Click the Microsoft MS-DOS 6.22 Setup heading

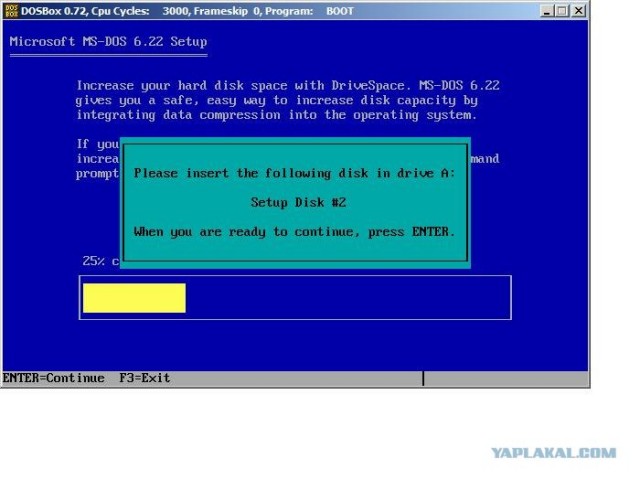point(108,42)
